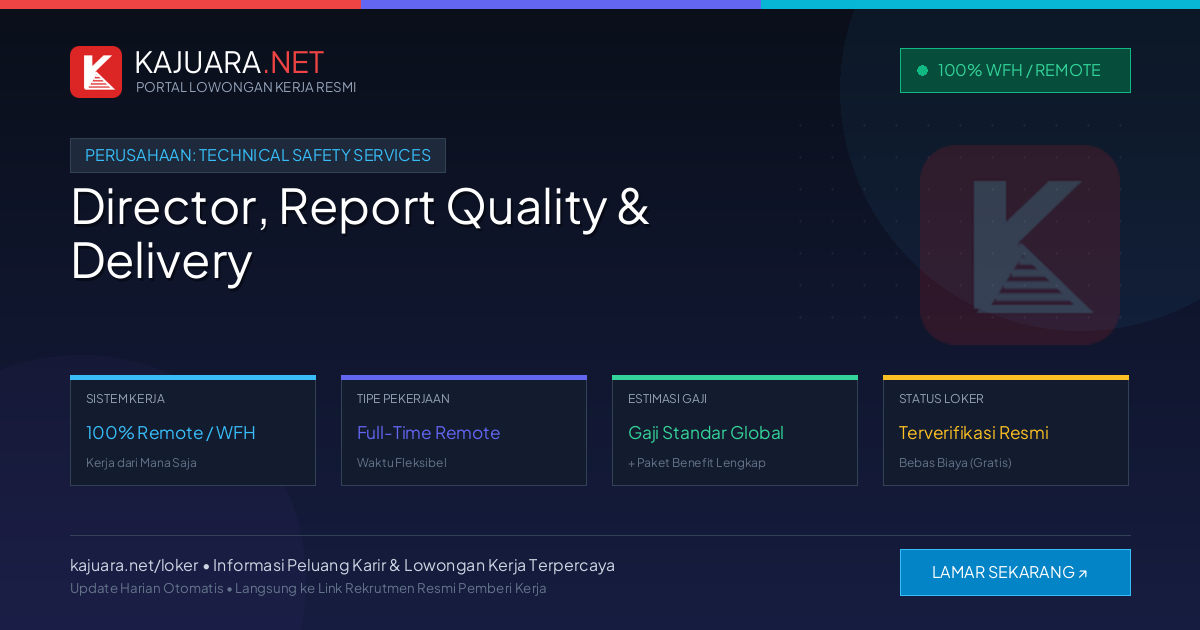Click the Kerja dari Mana Saja text
The width and height of the screenshot is (1200, 630).
point(141,463)
